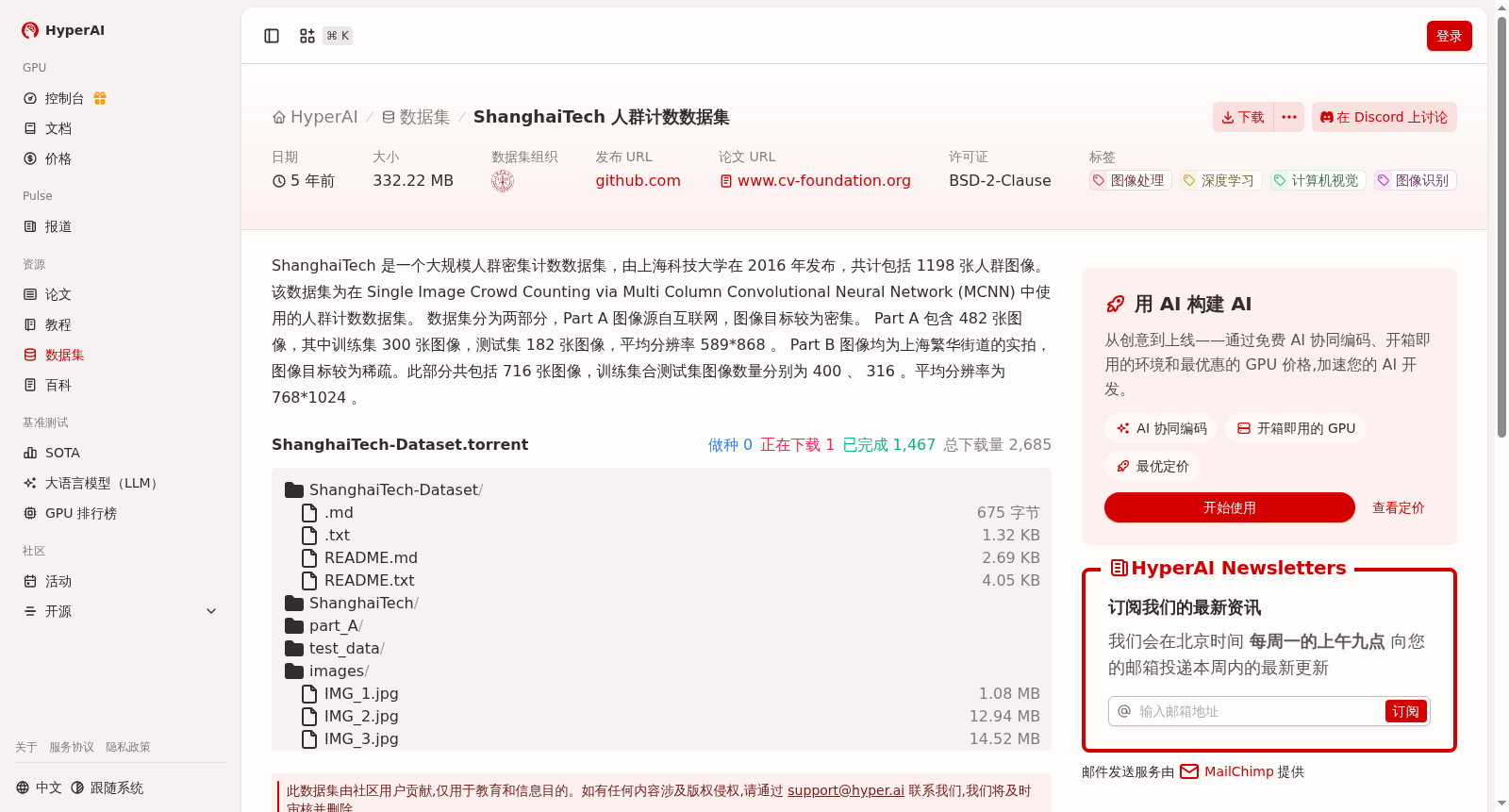Click the README.md file icon

(309, 558)
